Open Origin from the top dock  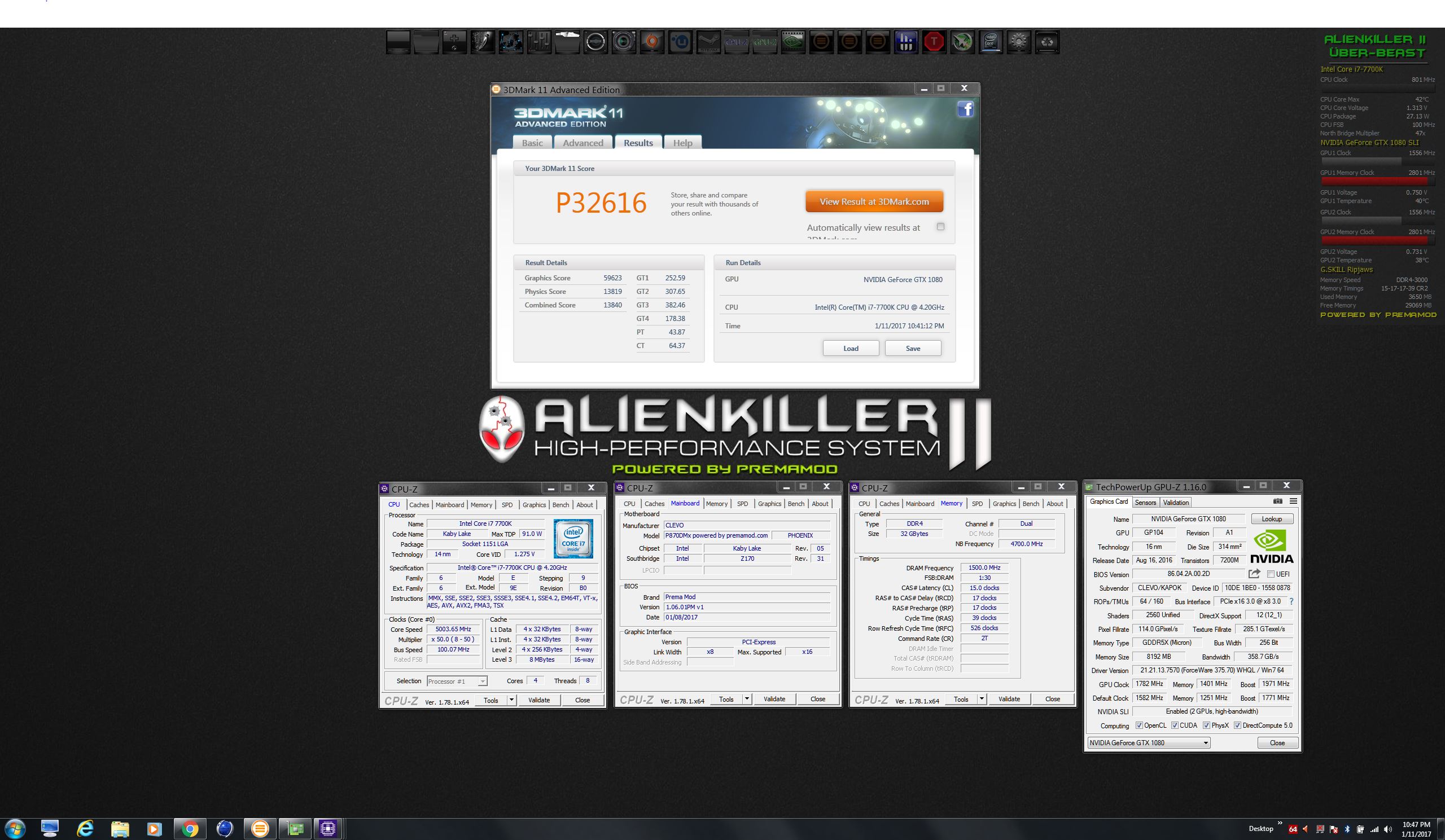point(652,42)
